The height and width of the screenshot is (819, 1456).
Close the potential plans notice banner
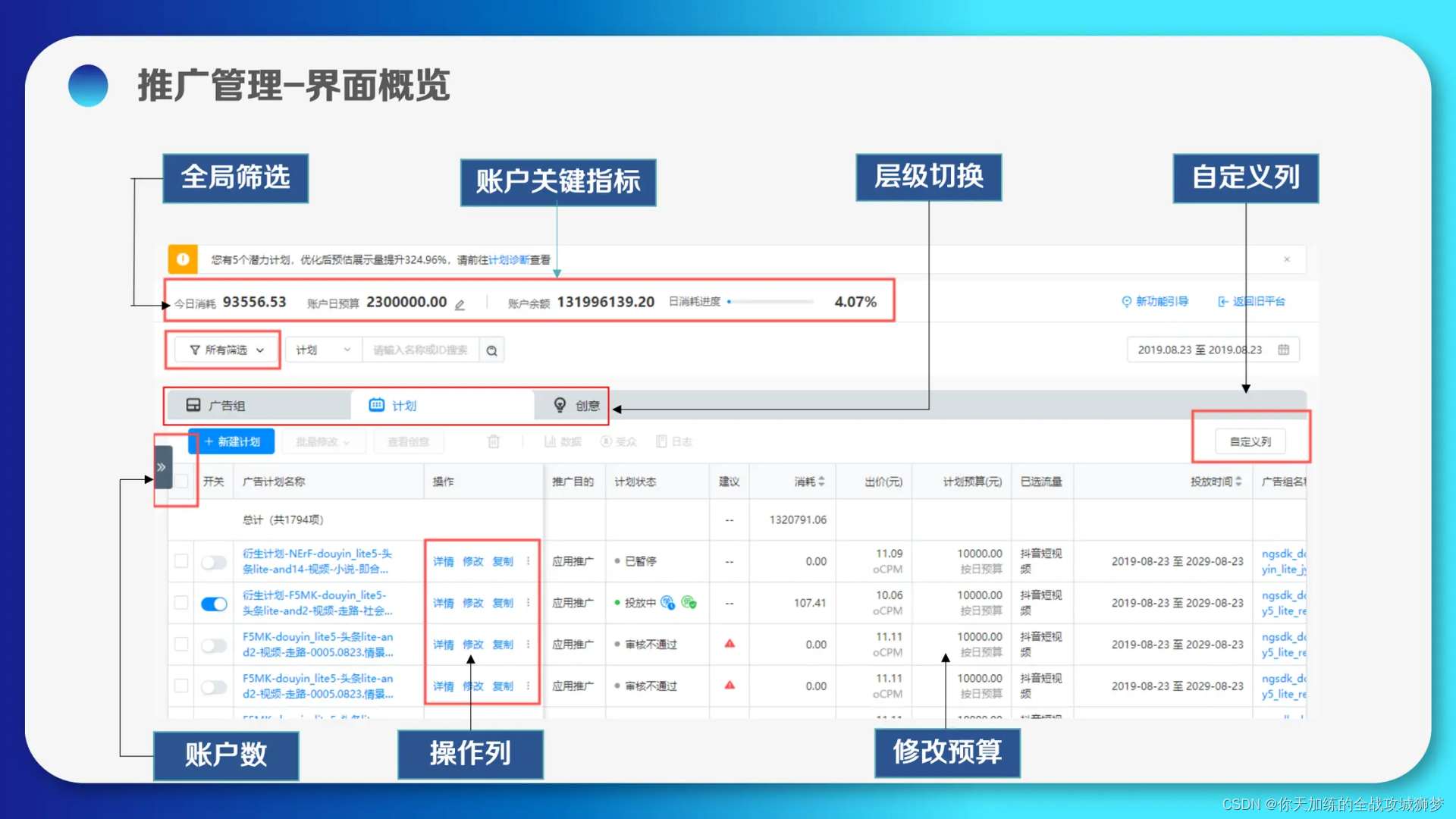click(x=1287, y=259)
